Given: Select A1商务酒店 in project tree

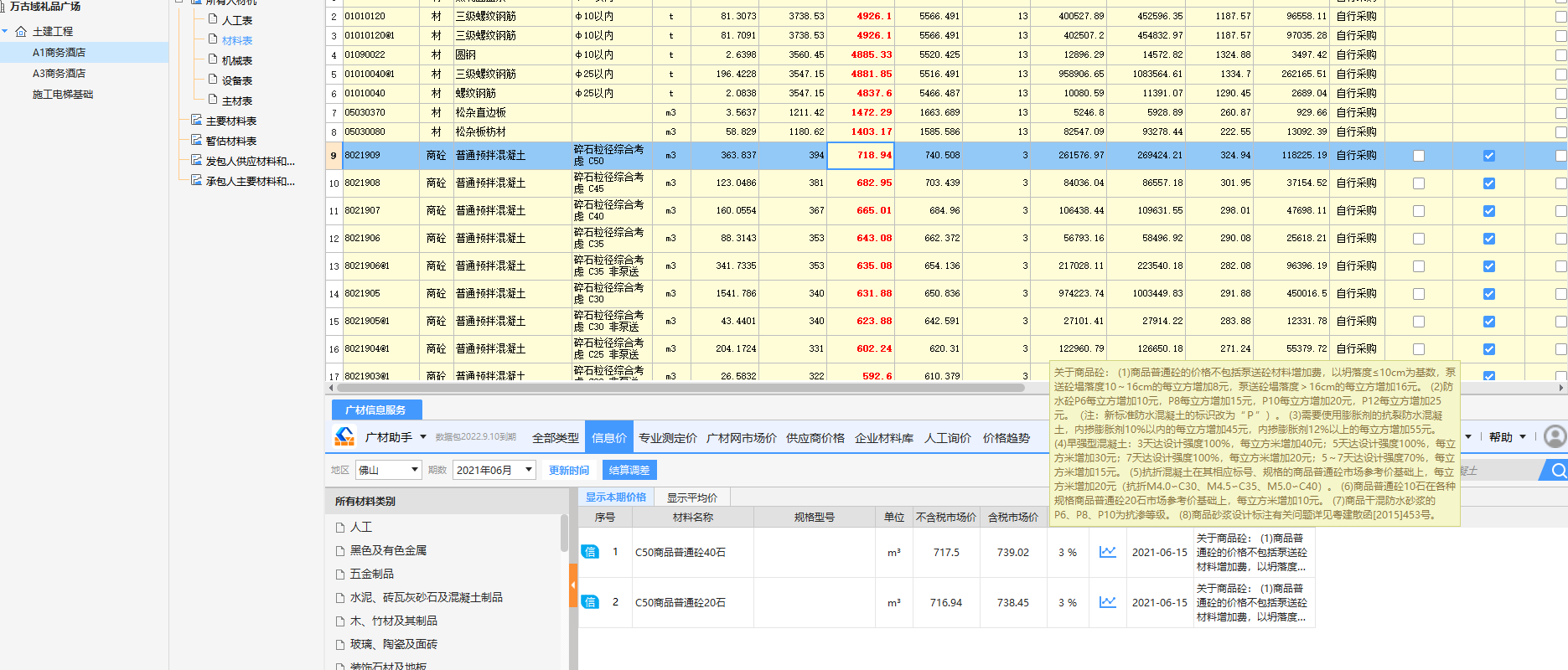Looking at the screenshot, I should click(59, 53).
